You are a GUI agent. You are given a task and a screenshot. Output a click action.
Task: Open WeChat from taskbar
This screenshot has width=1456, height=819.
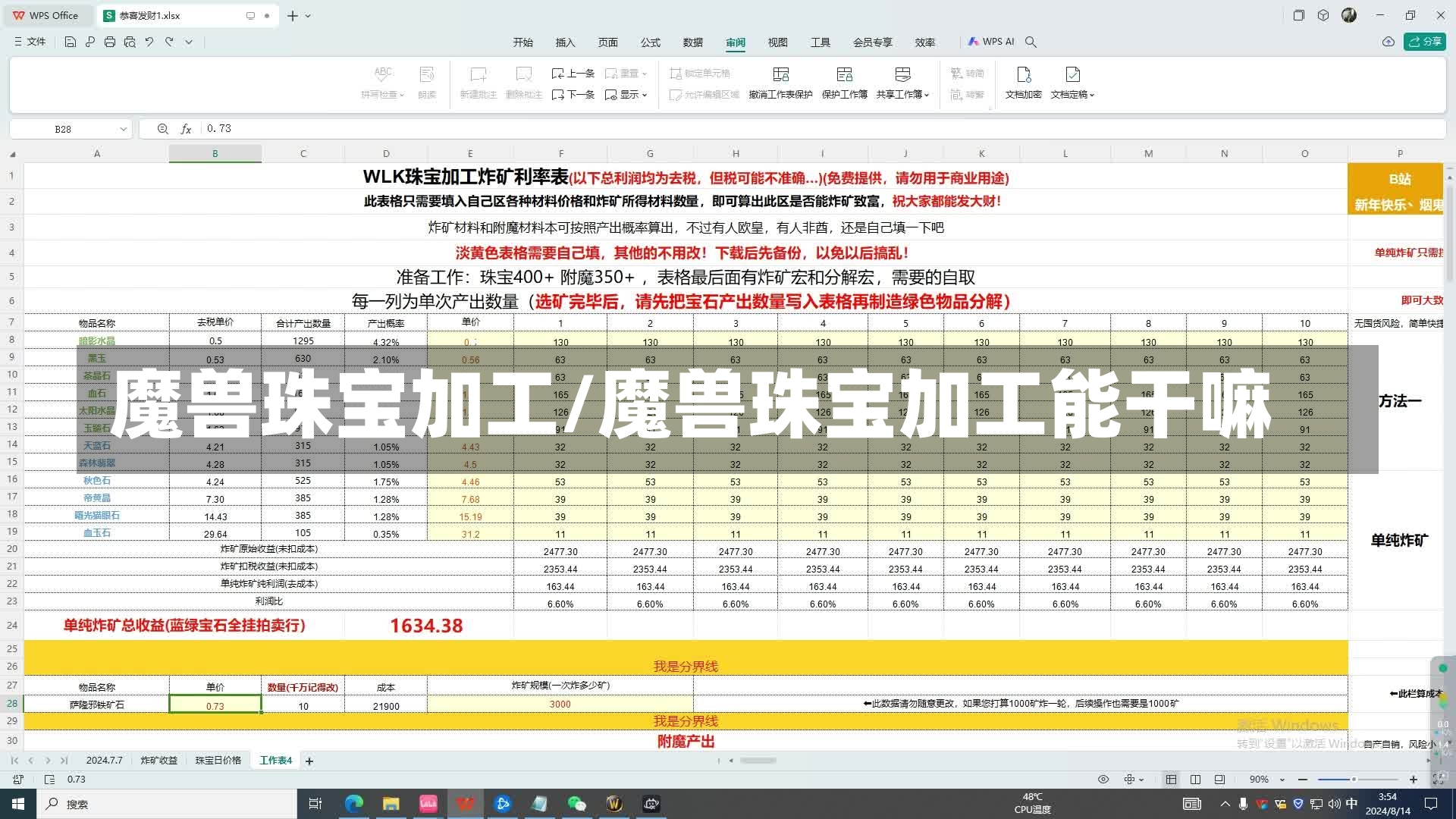coord(577,804)
